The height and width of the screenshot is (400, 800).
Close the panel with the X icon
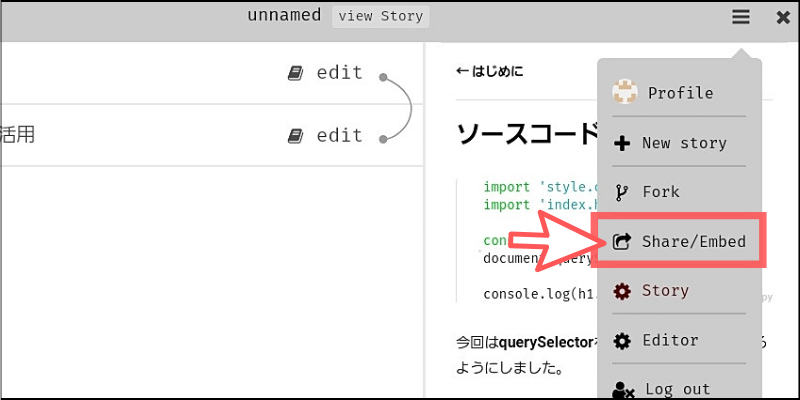[783, 18]
